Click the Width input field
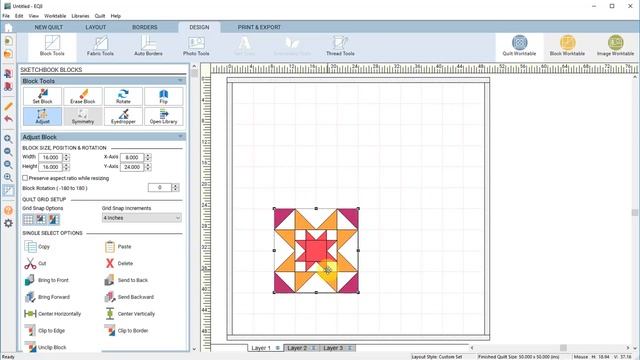Screen dimensions: 640x360 50,157
